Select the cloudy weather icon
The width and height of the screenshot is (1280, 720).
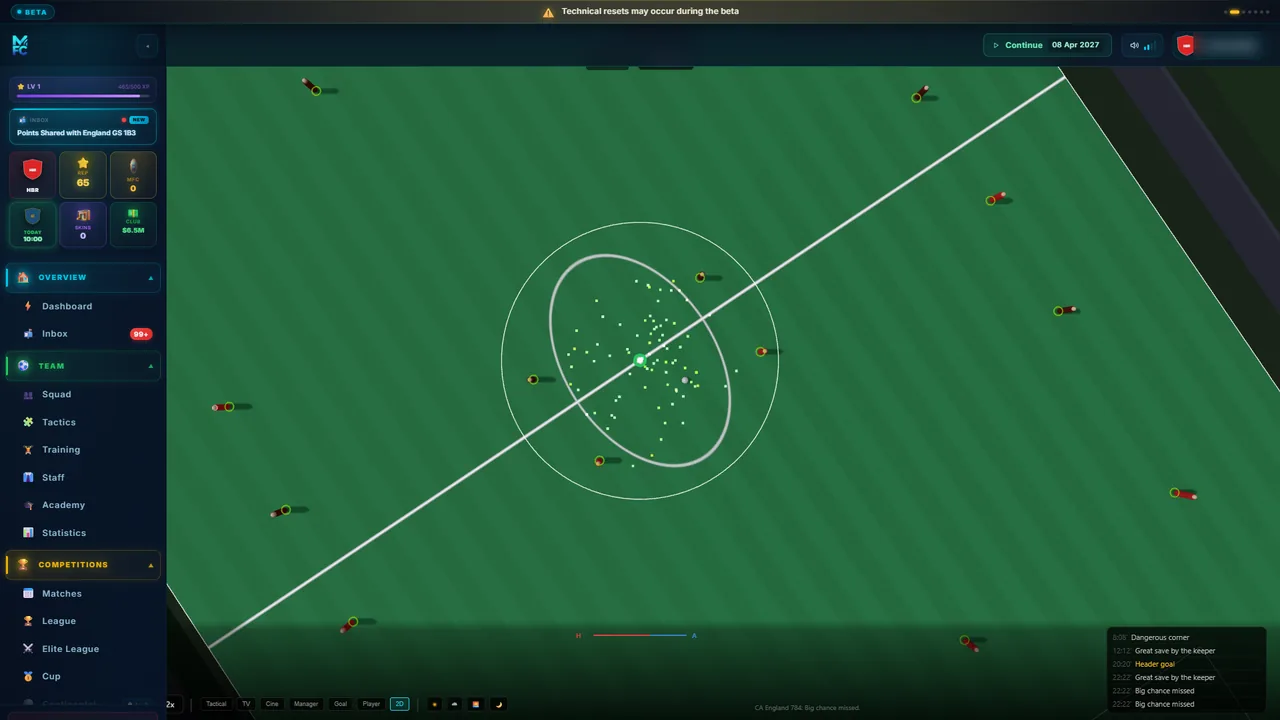pyautogui.click(x=455, y=704)
